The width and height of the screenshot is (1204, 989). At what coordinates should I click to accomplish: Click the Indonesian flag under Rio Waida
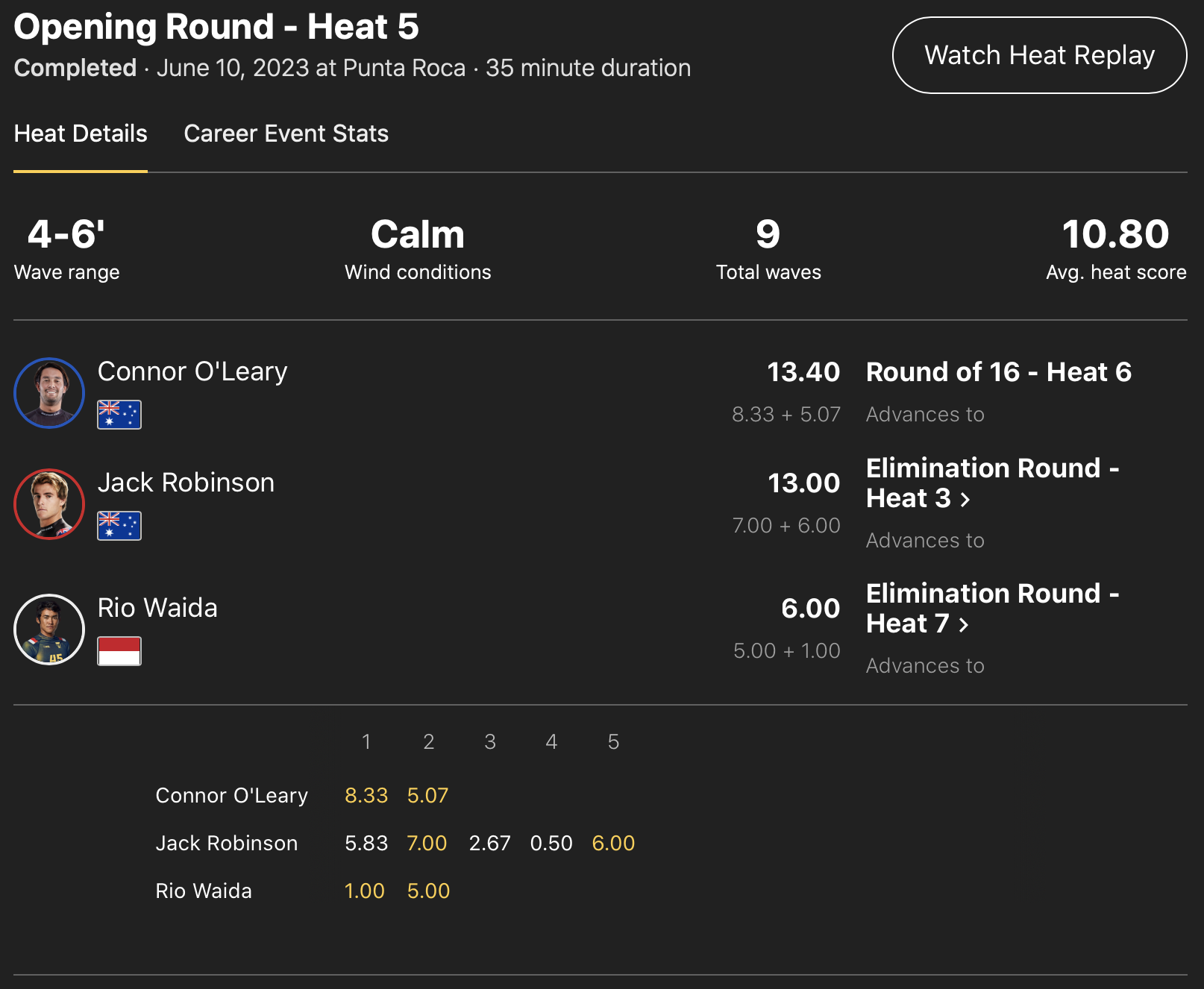[x=119, y=651]
